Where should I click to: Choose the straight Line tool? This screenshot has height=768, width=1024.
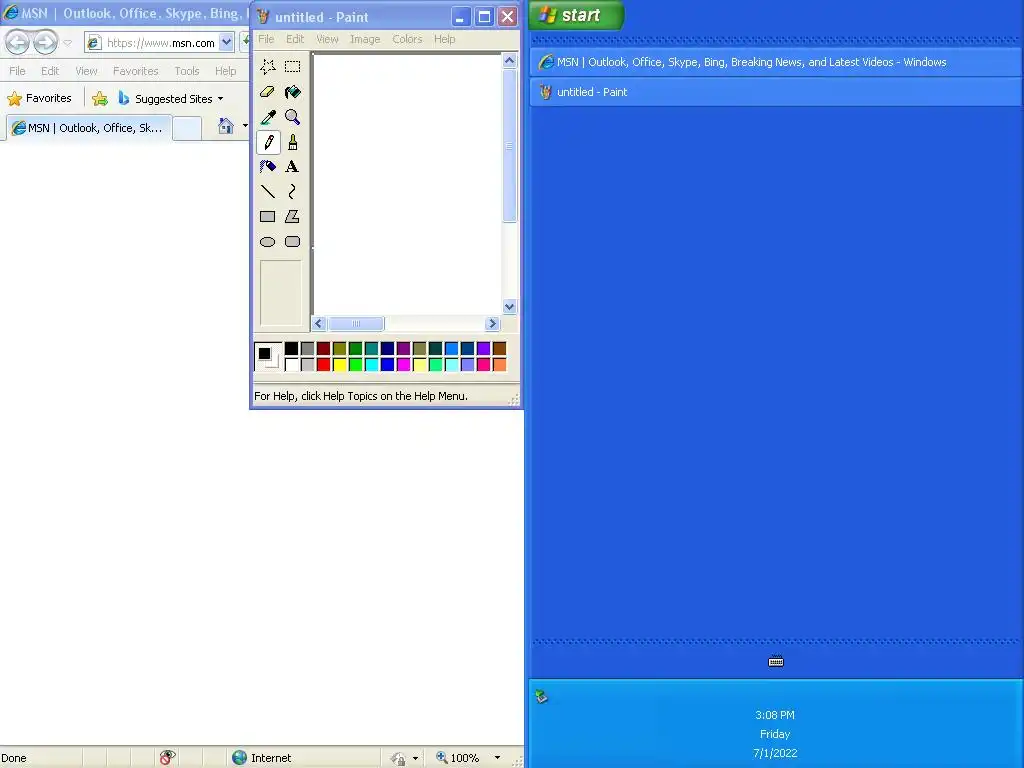pyautogui.click(x=268, y=191)
